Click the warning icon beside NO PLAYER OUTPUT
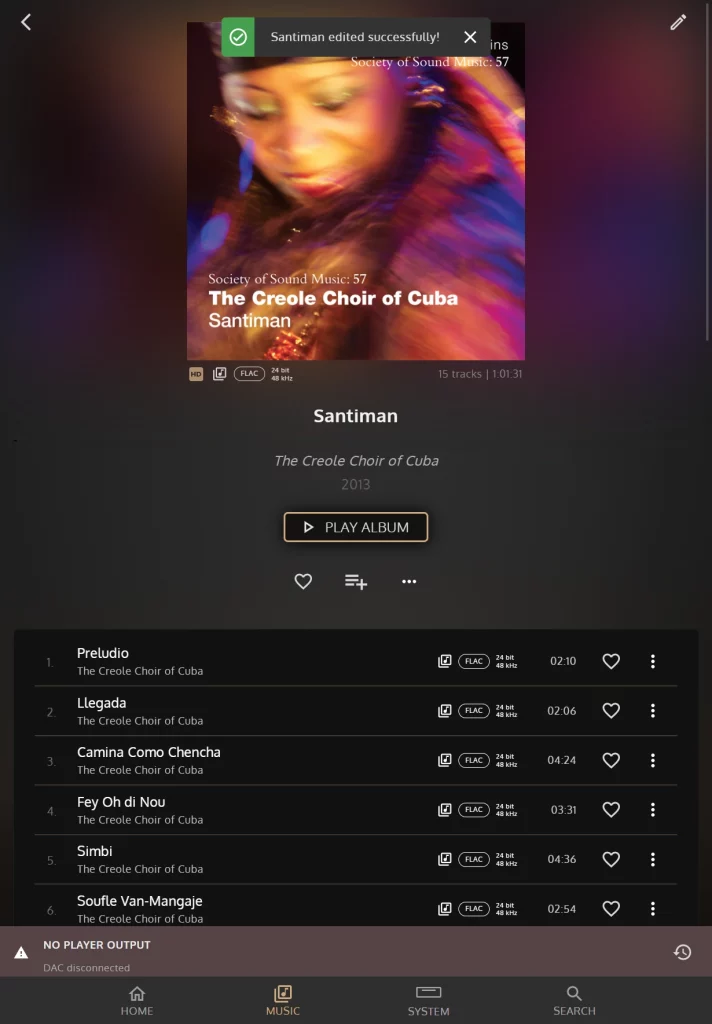 pyautogui.click(x=22, y=953)
